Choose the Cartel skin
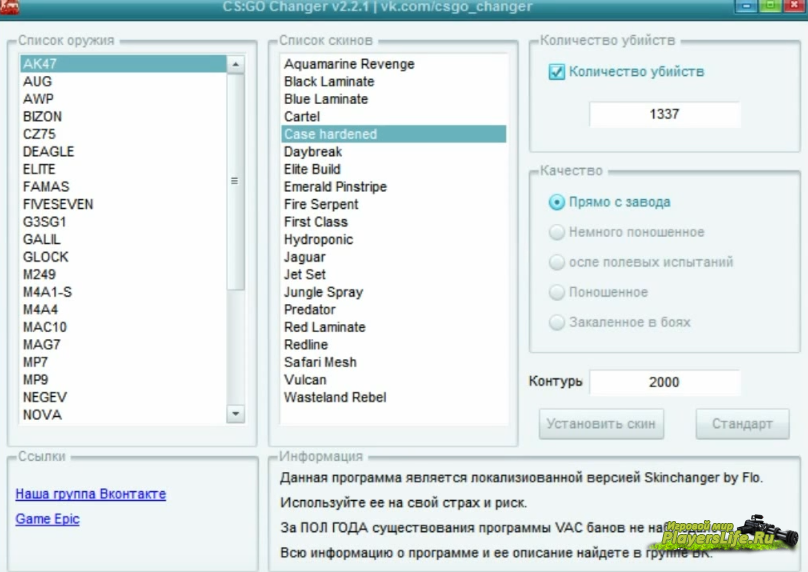 (394, 116)
